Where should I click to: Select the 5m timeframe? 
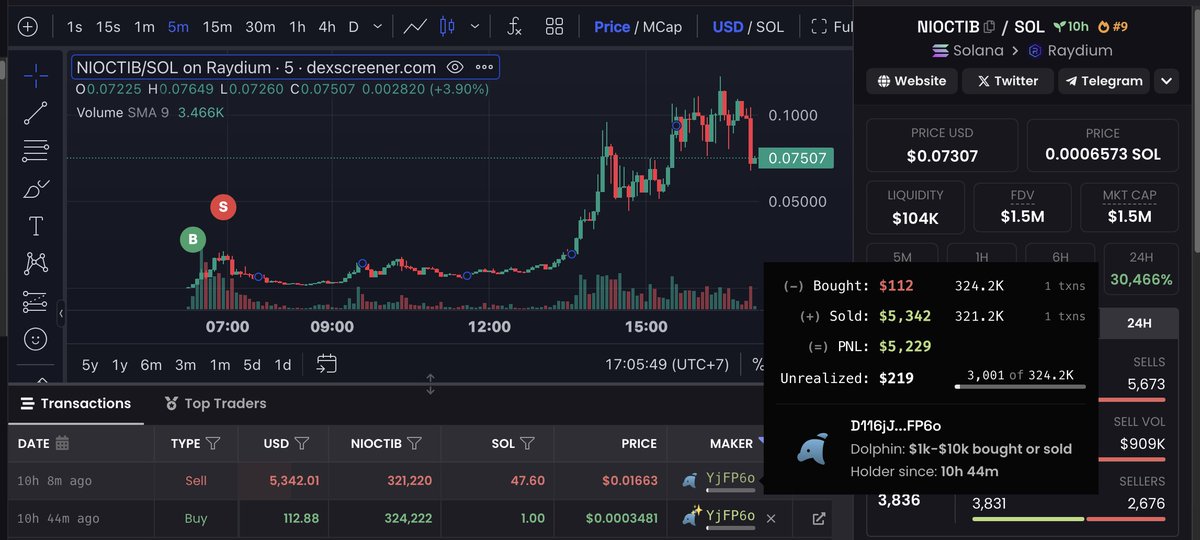(178, 27)
